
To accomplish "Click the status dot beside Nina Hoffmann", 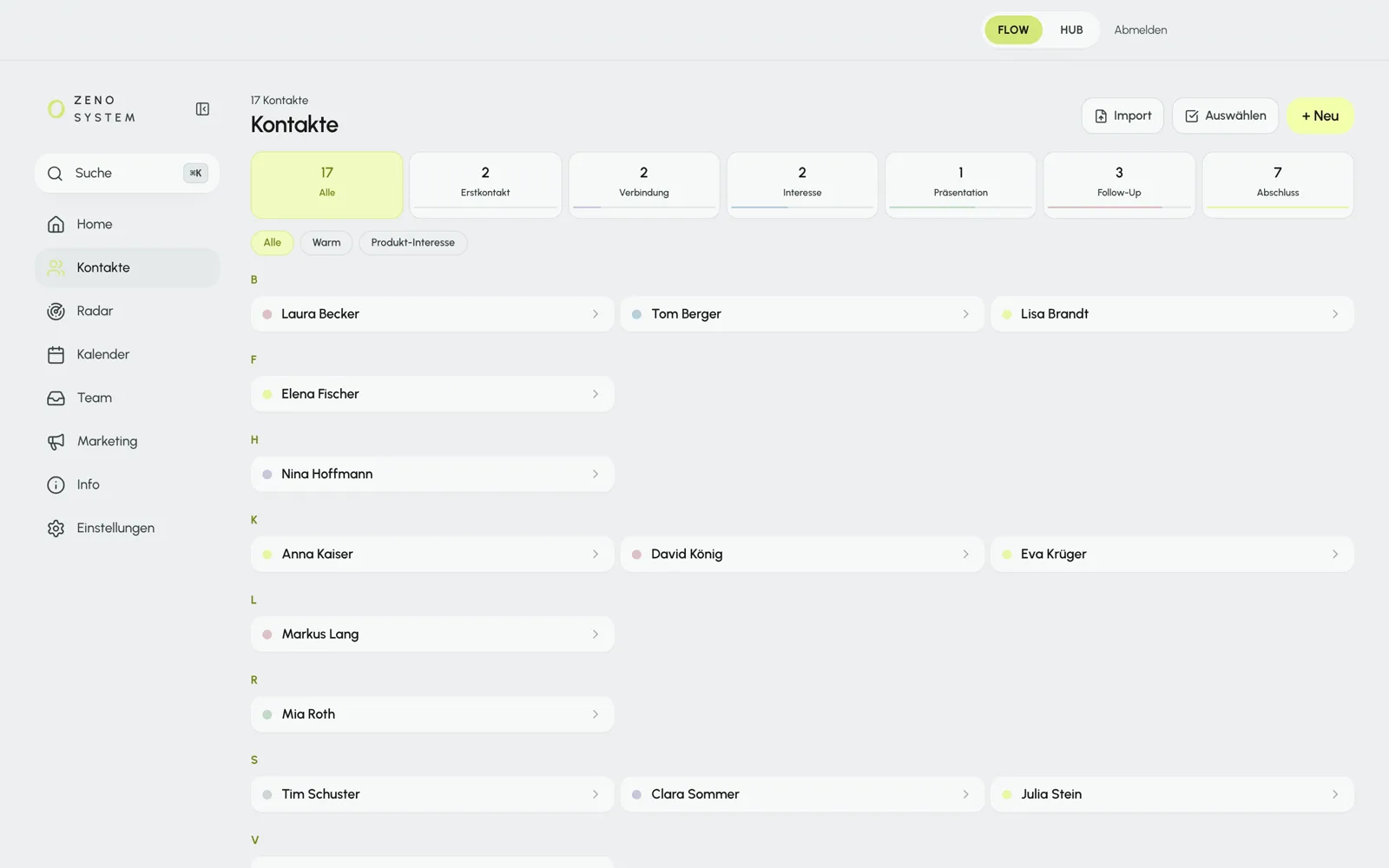I will [267, 475].
